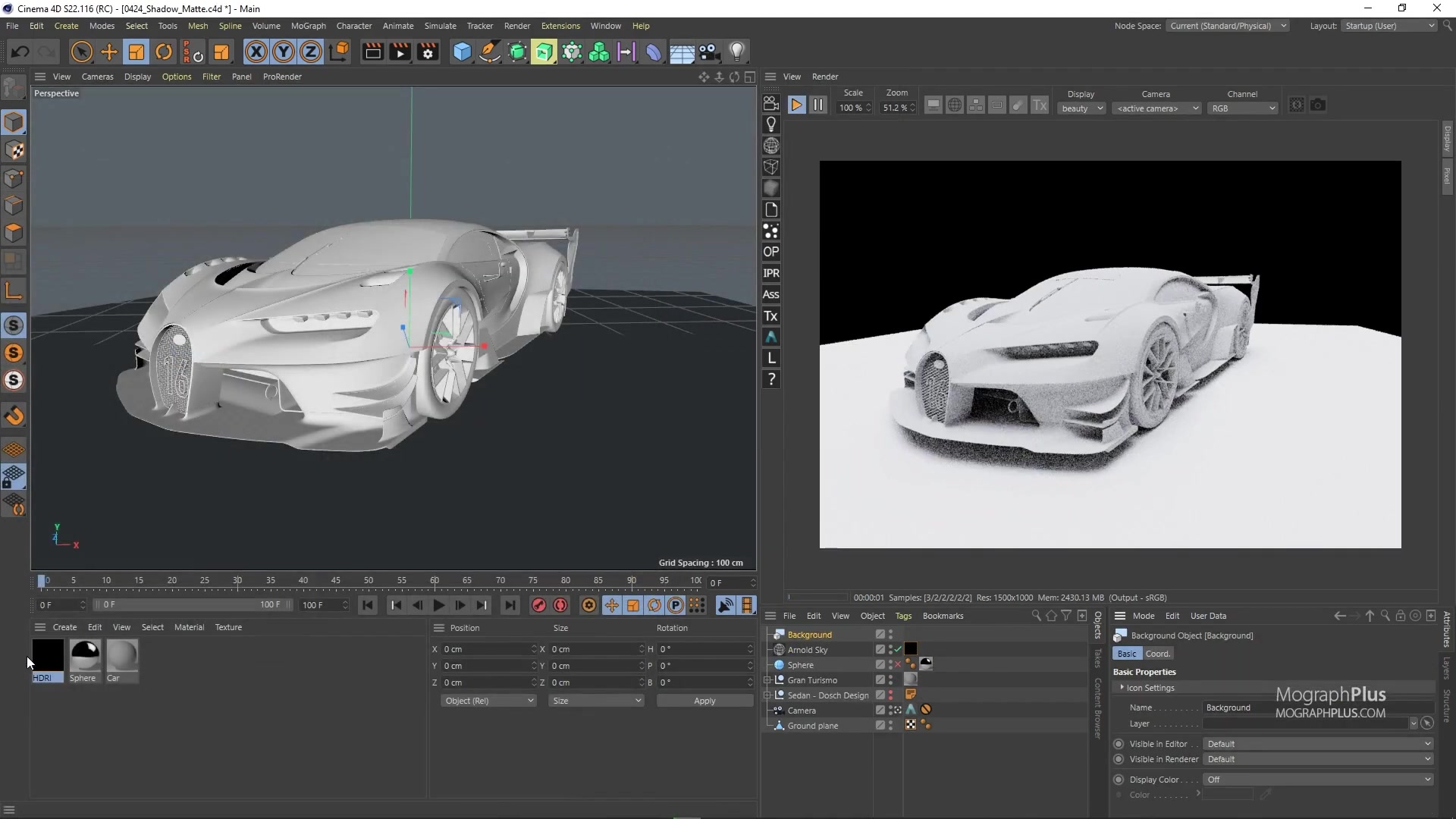Select the Camera creation icon
The image size is (1456, 819).
click(x=708, y=52)
